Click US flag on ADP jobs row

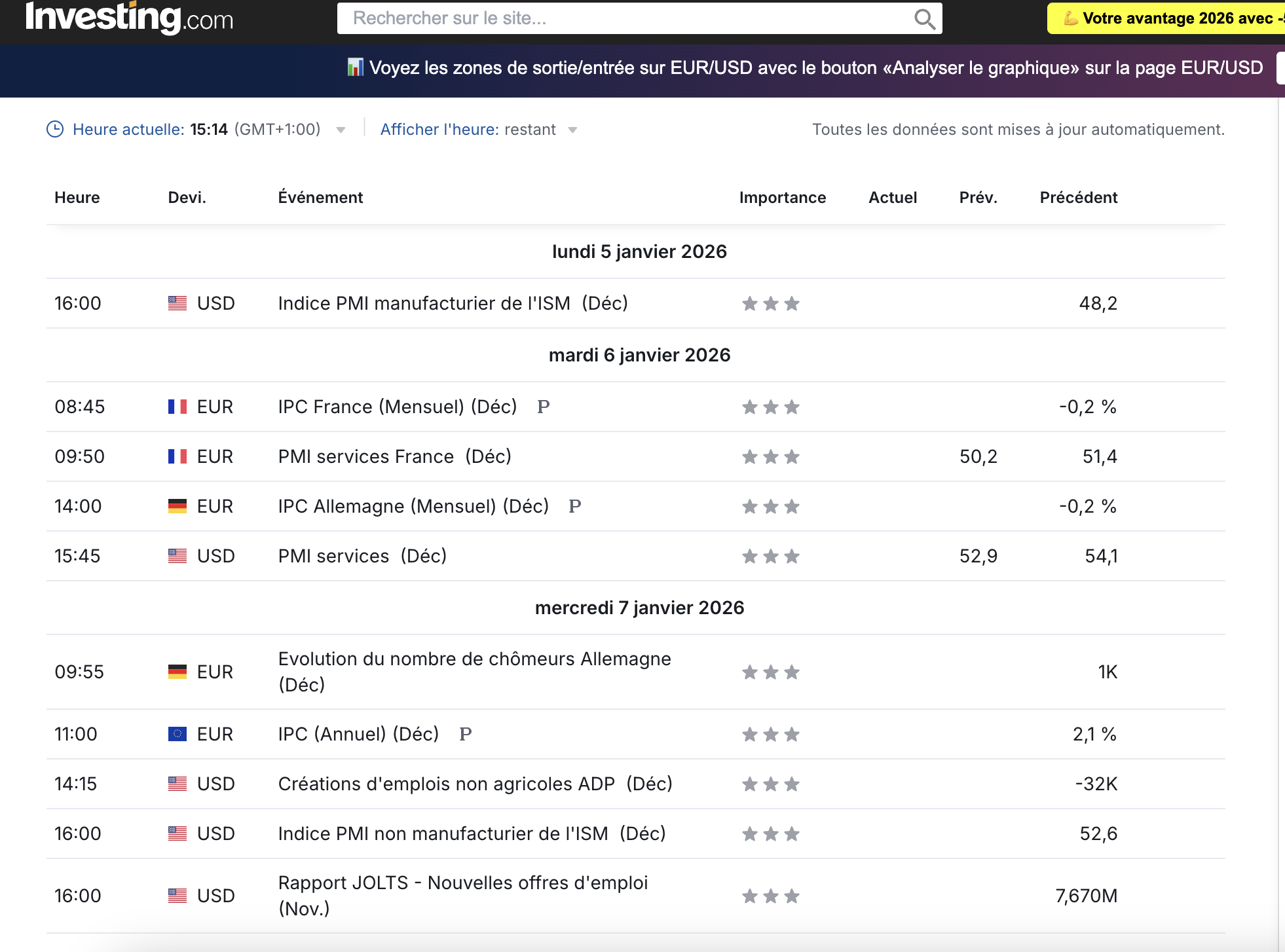[177, 784]
